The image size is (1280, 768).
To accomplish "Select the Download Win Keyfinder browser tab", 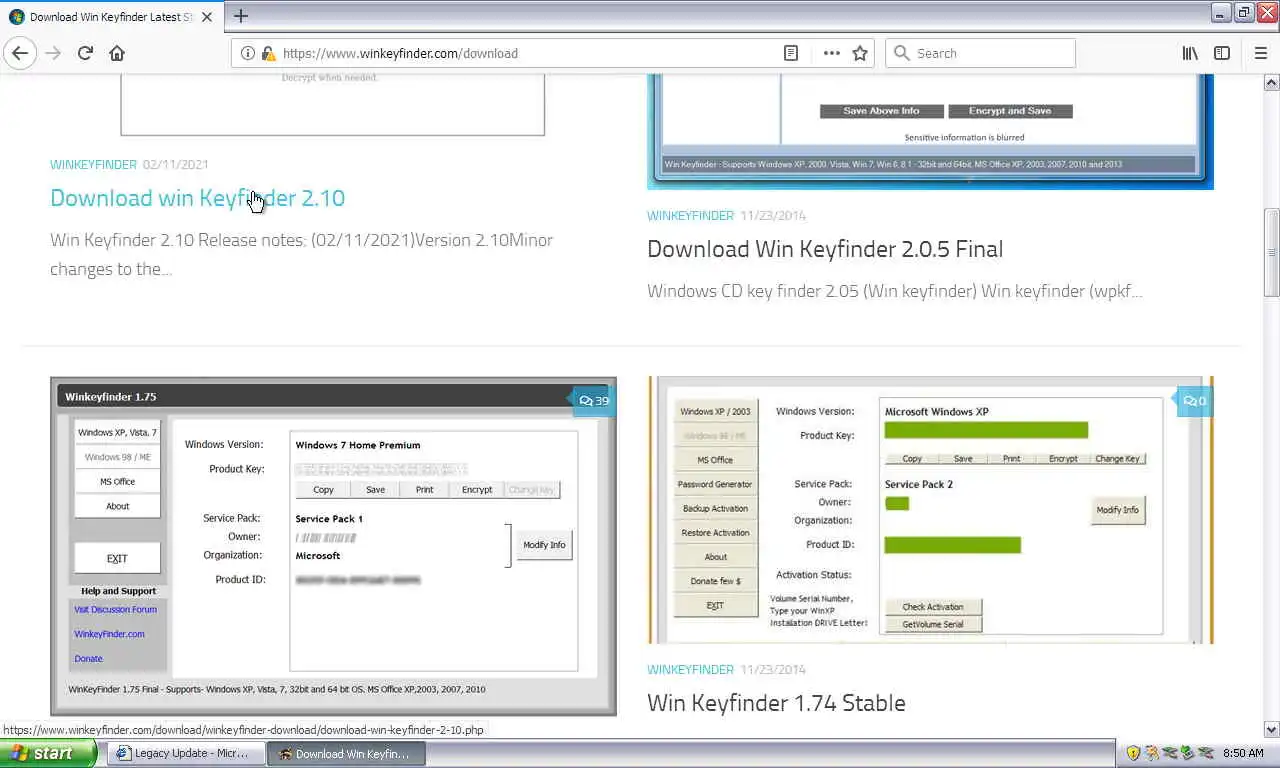I will point(112,17).
